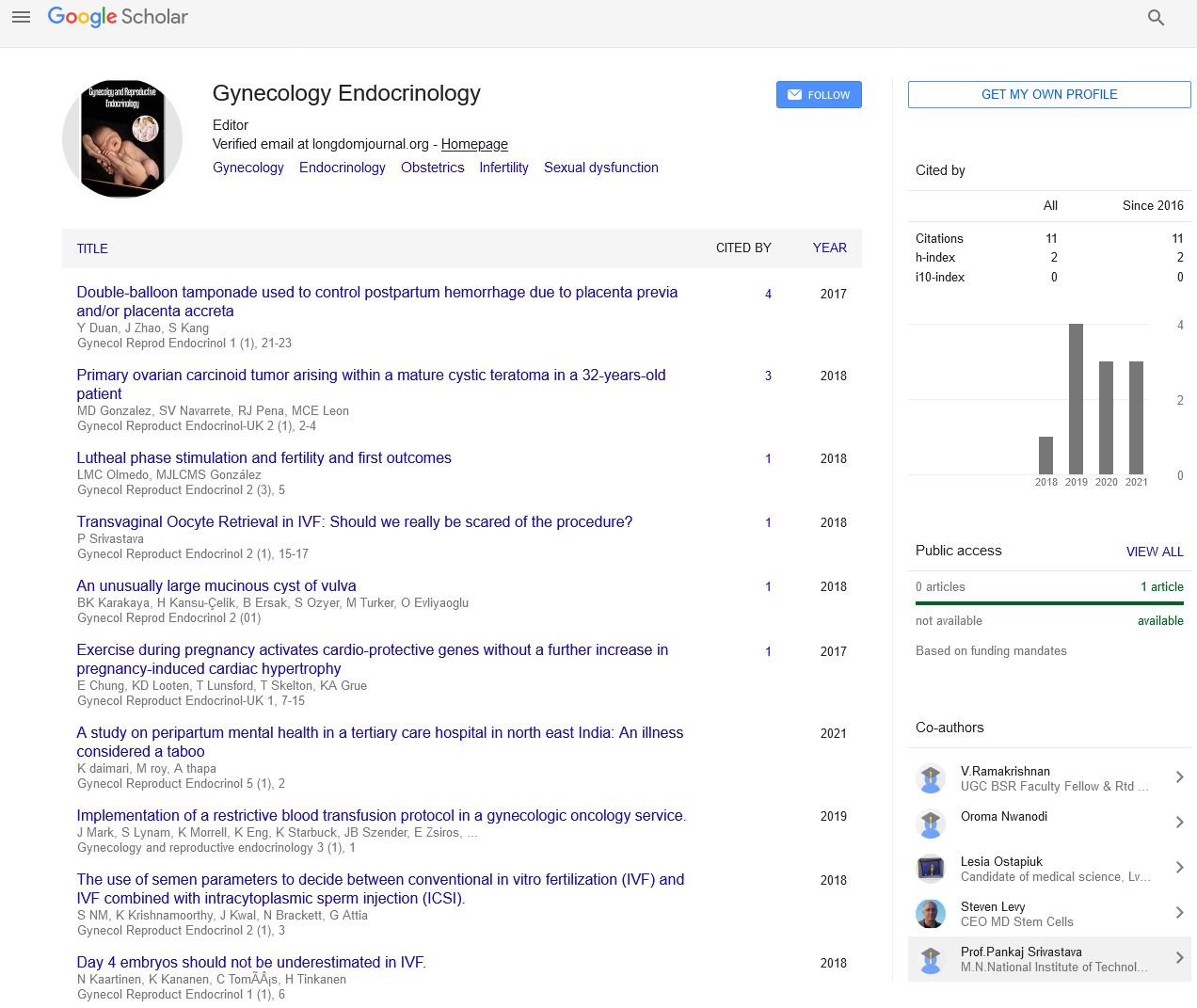
Task: Click Lesia Ostapiuk's profile photo
Action: coord(931,869)
